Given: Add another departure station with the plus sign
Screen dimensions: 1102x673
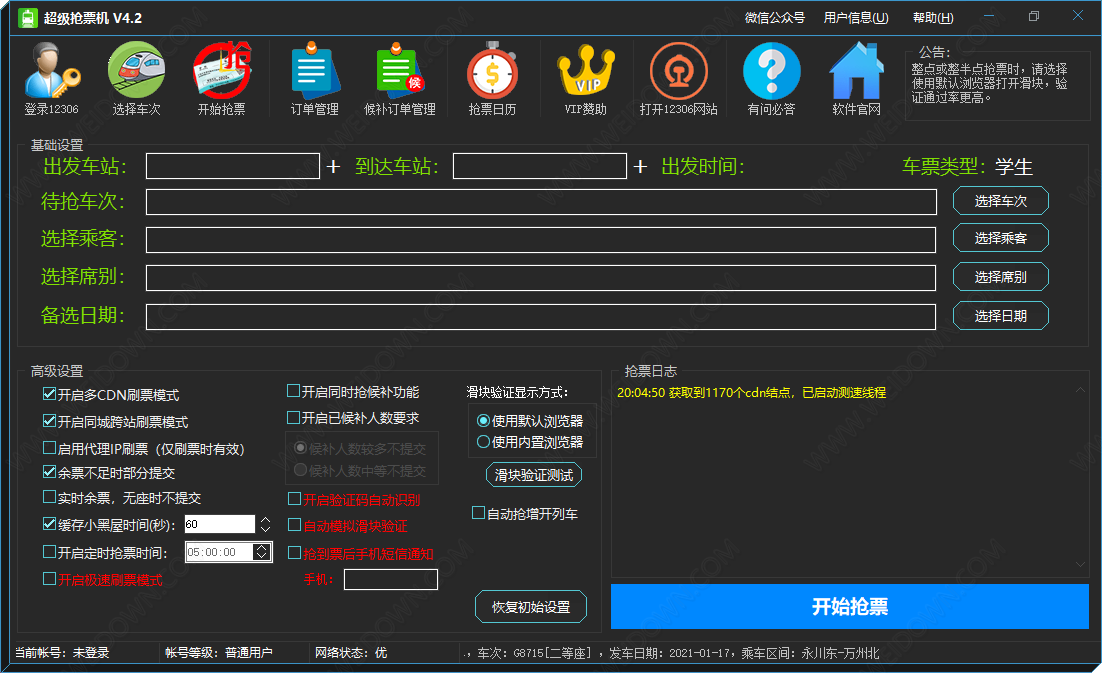Looking at the screenshot, I should coord(333,166).
